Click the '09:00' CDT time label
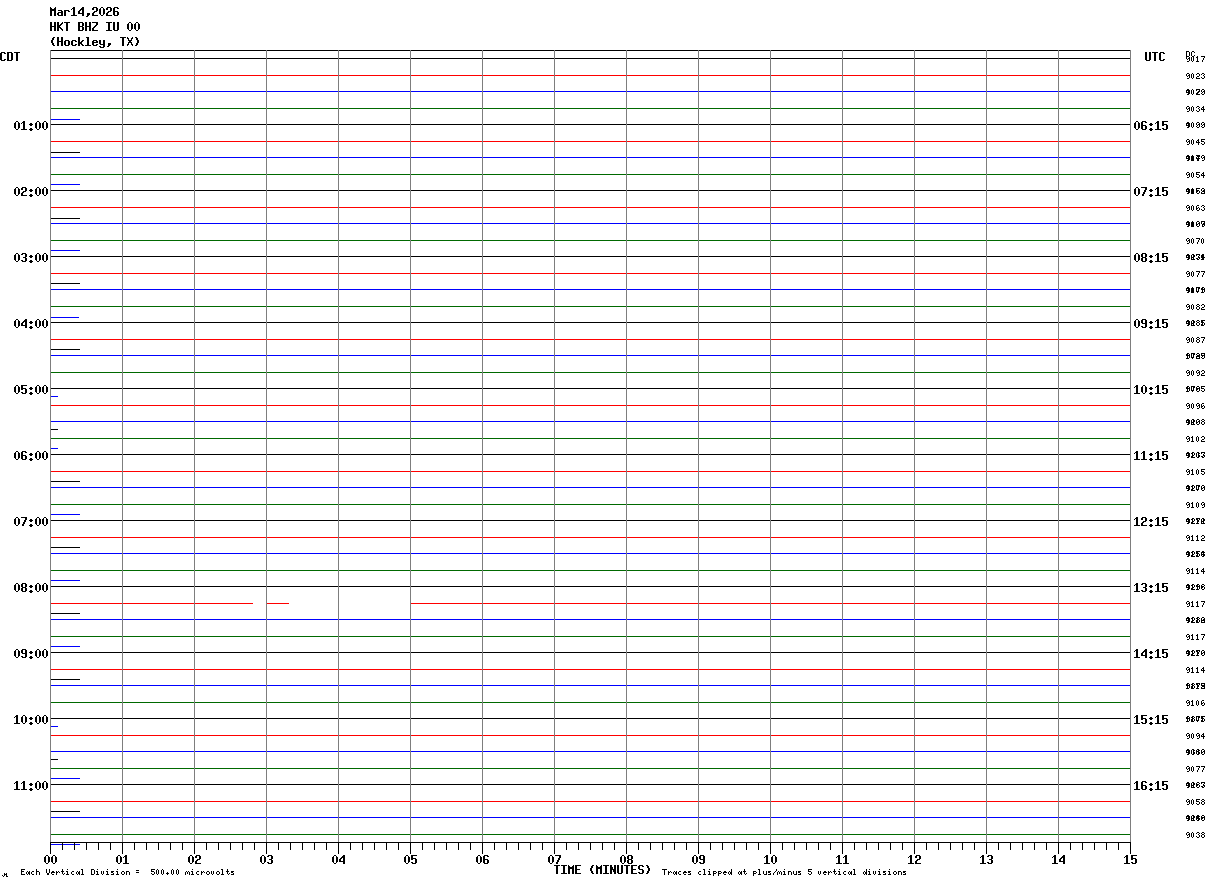The image size is (1210, 886). [31, 654]
